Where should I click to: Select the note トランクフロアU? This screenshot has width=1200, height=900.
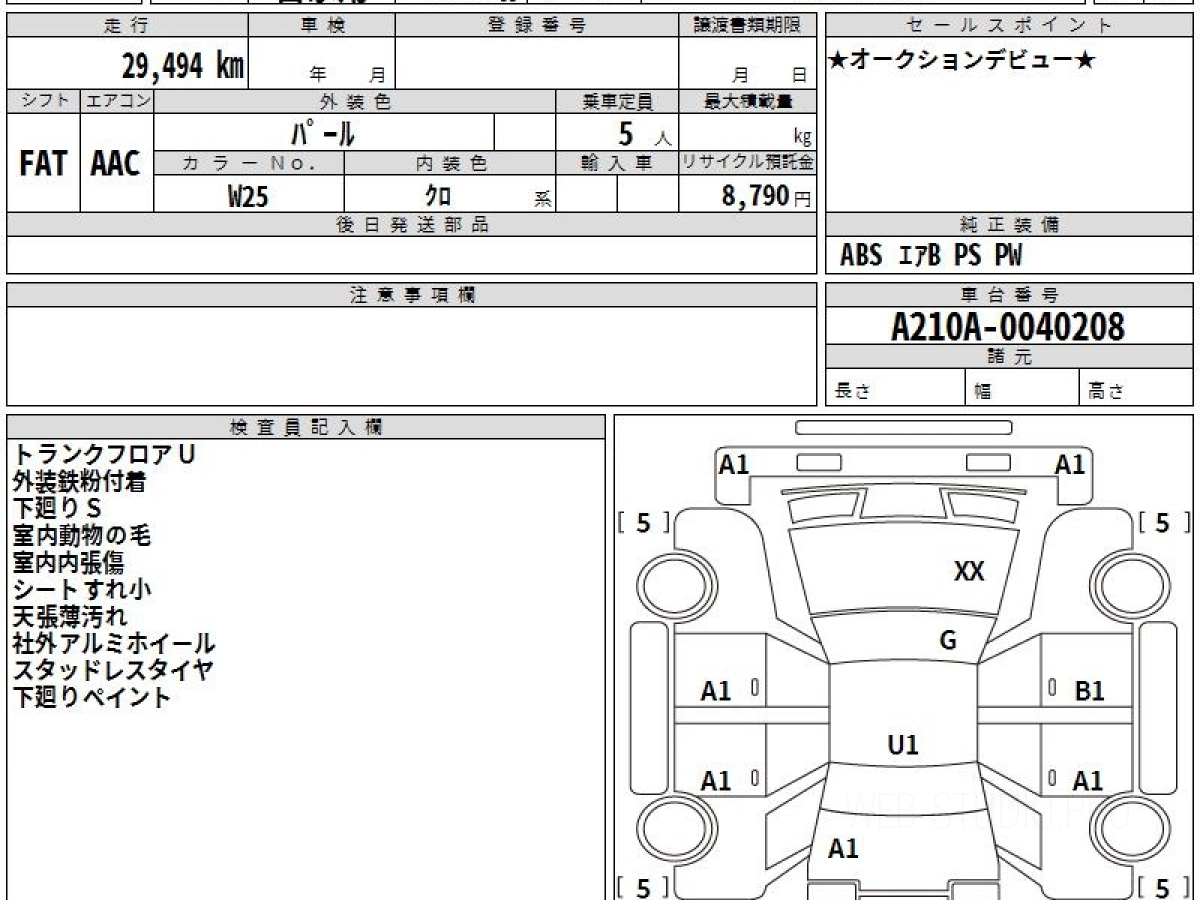click(x=104, y=455)
